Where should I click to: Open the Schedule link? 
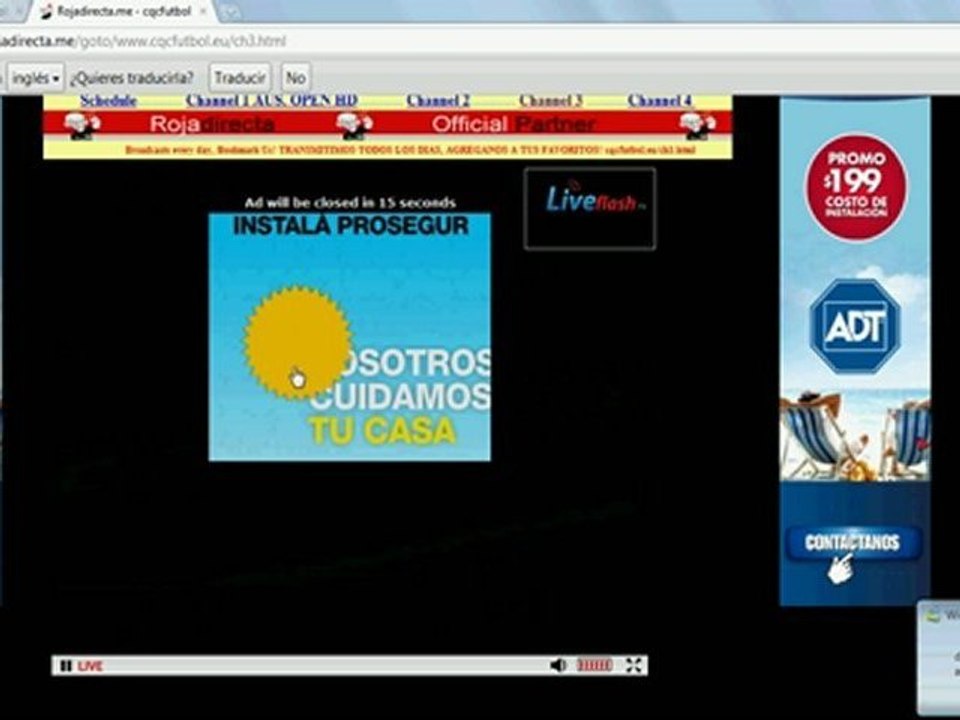click(108, 101)
